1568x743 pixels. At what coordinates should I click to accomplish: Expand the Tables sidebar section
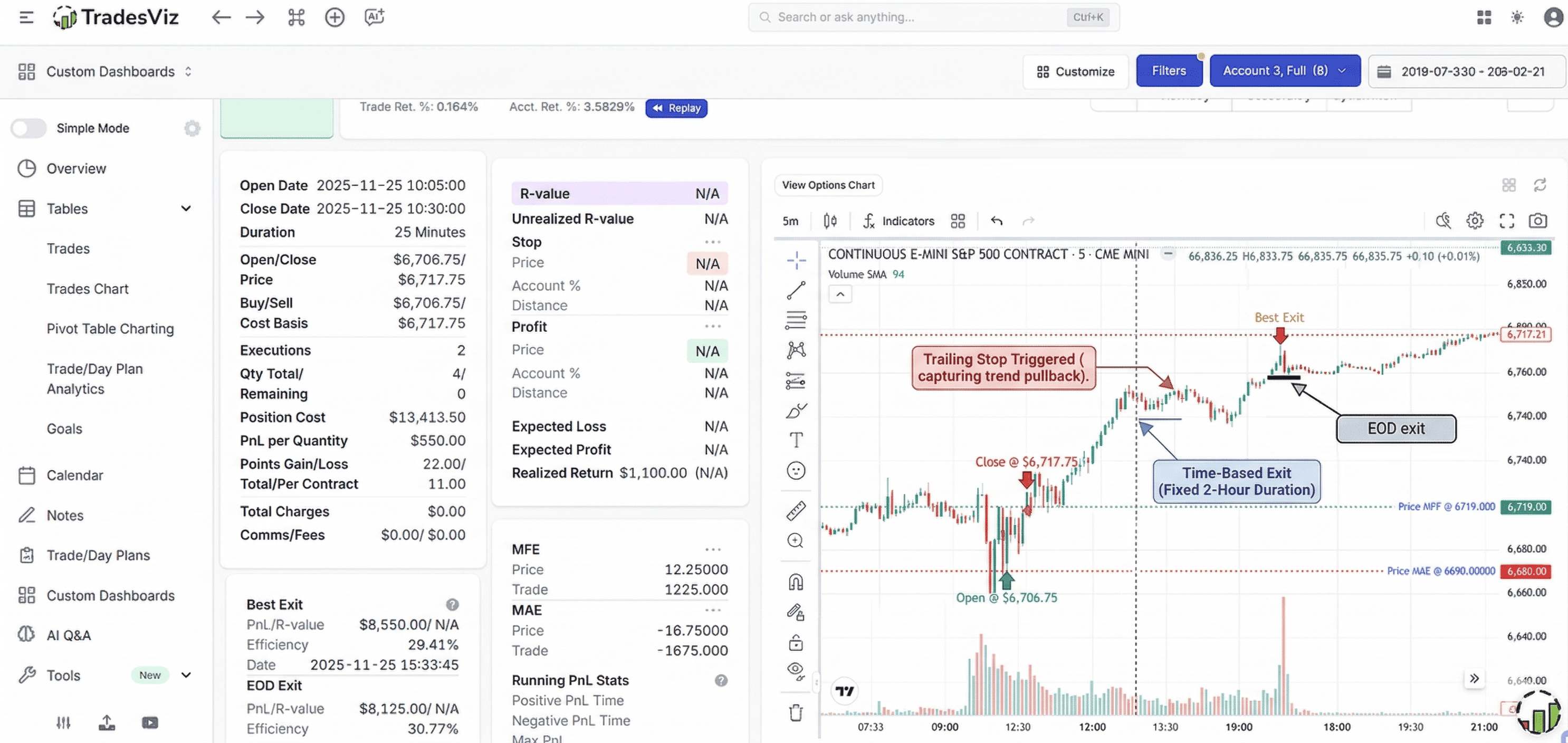tap(186, 208)
